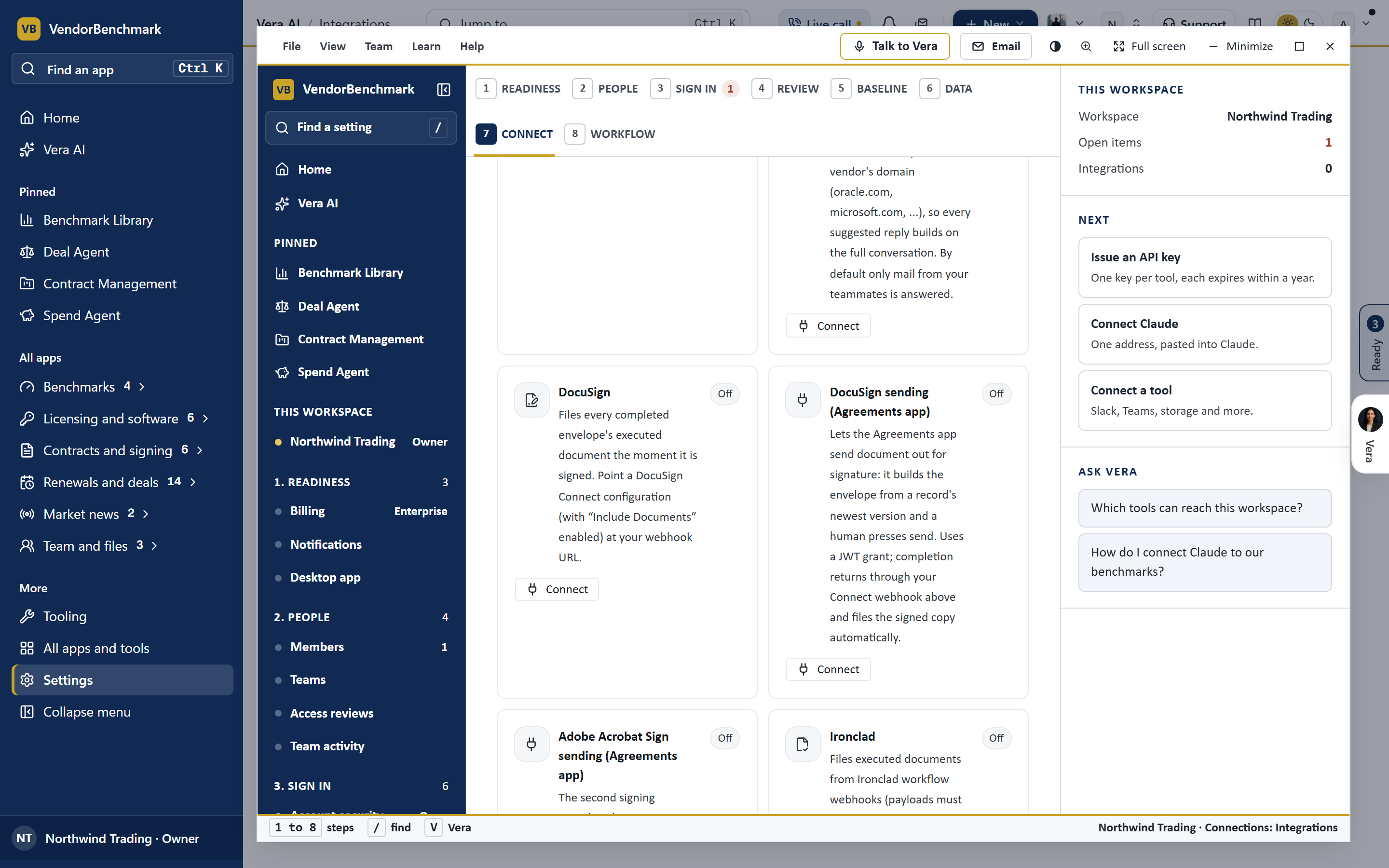
Task: Toggle Ironclad Off status pill
Action: tap(996, 738)
